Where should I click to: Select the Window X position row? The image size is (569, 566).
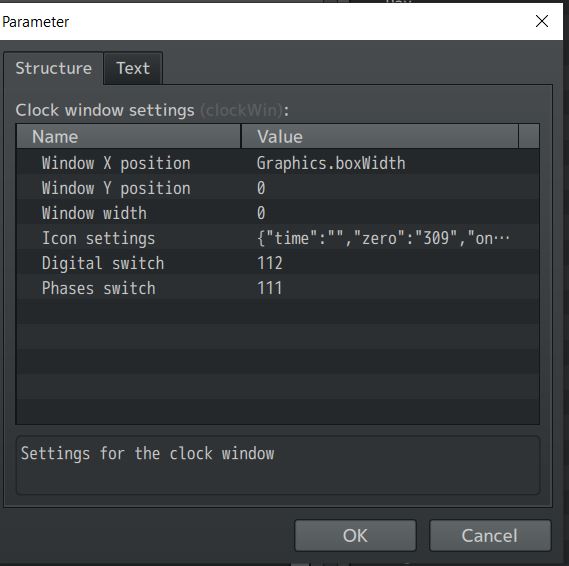(x=278, y=163)
